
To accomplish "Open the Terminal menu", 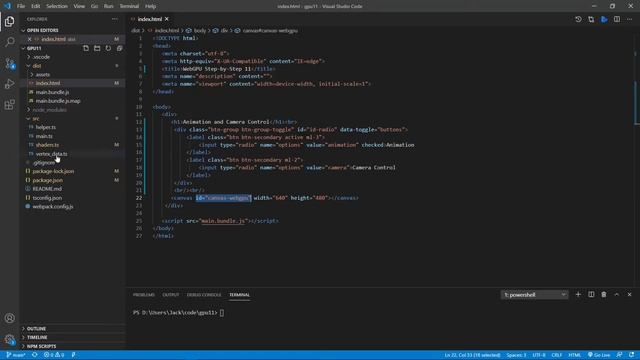I will (129, 6).
